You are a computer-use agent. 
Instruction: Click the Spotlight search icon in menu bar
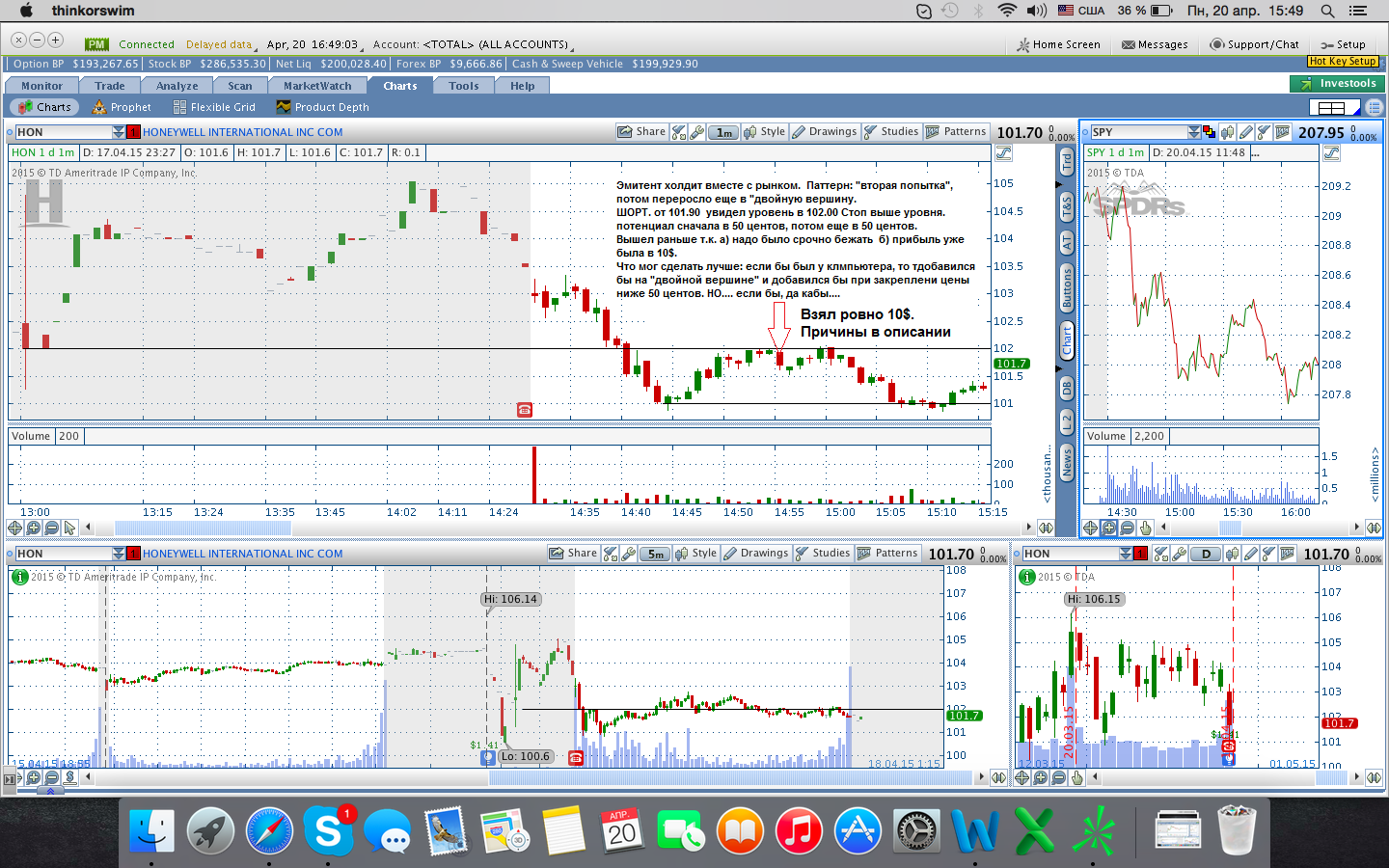pyautogui.click(x=1327, y=11)
